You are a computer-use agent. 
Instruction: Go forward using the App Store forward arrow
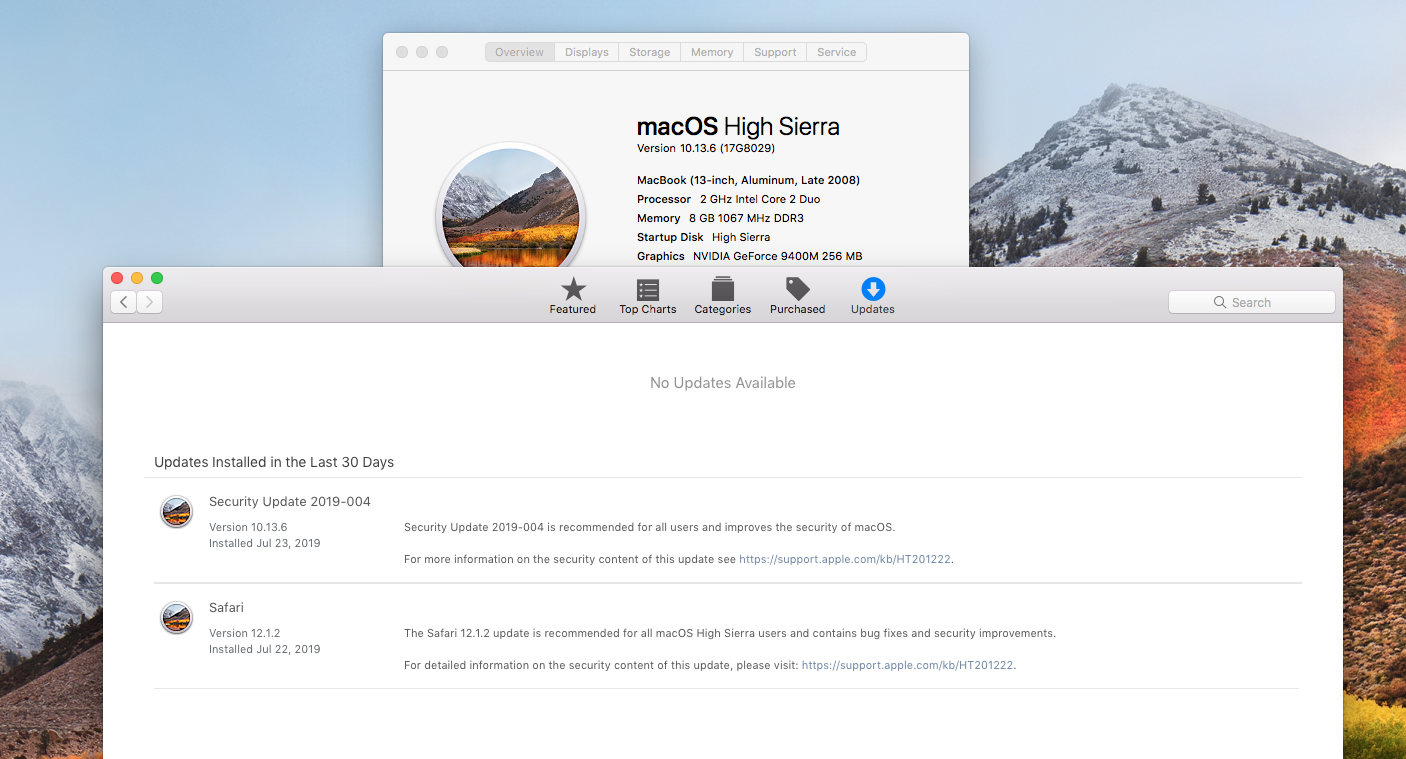pos(150,302)
